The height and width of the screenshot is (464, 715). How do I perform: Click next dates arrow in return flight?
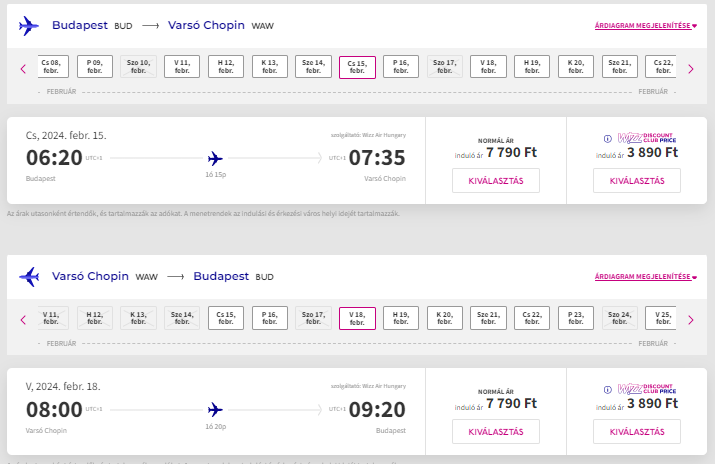(694, 320)
